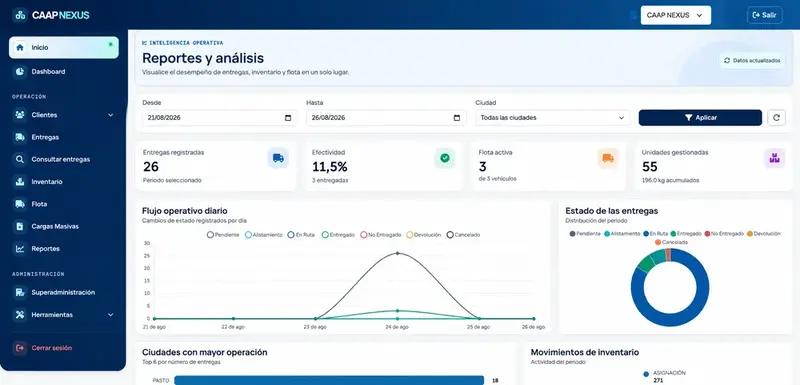This screenshot has height=385, width=800.
Task: Click the orange truck icon on Flota activa card
Action: tap(608, 158)
